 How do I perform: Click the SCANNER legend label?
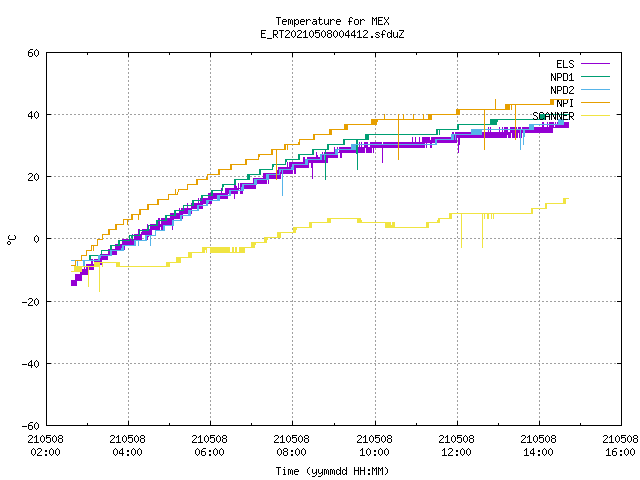click(553, 116)
